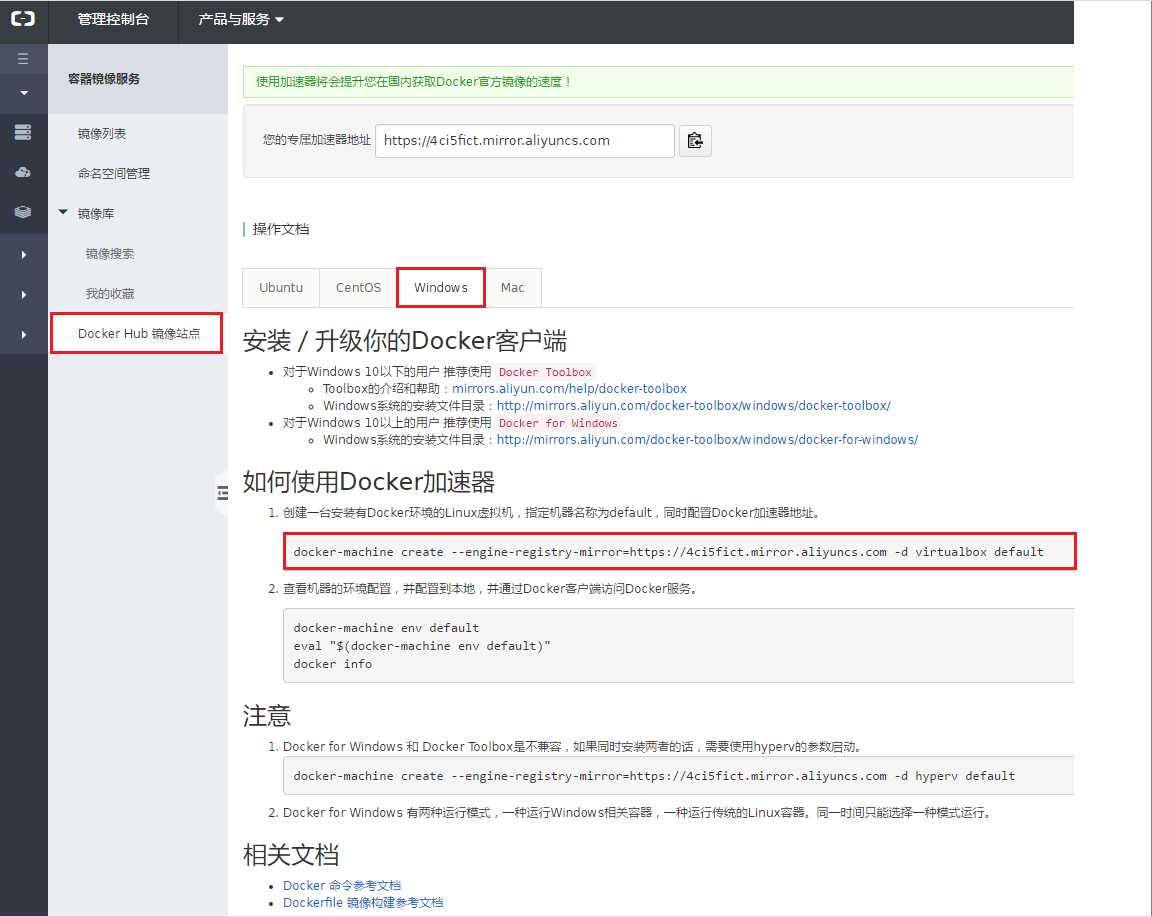Click the 操作文档 section heading
This screenshot has height=917, width=1152.
pos(281,229)
